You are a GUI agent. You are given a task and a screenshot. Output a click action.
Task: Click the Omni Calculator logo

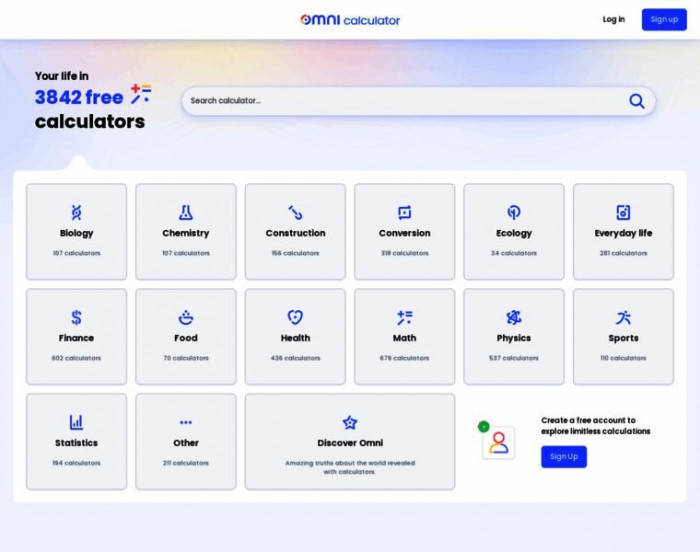(x=350, y=20)
